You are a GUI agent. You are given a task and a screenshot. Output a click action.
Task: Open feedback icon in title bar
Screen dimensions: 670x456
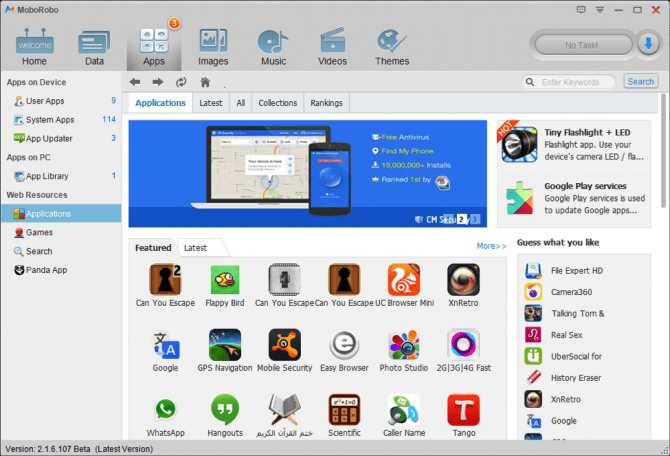(x=581, y=9)
